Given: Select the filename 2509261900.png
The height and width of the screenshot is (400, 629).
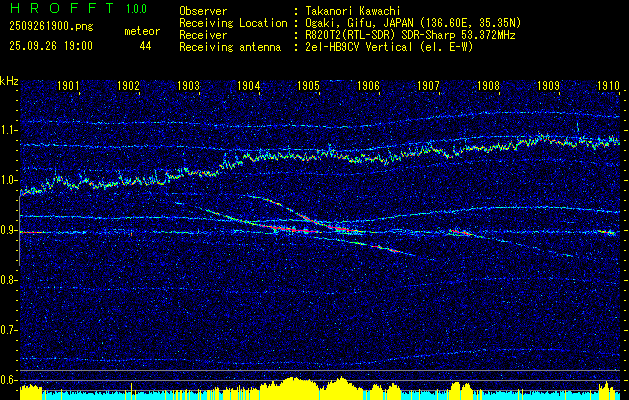Looking at the screenshot, I should pyautogui.click(x=51, y=26).
